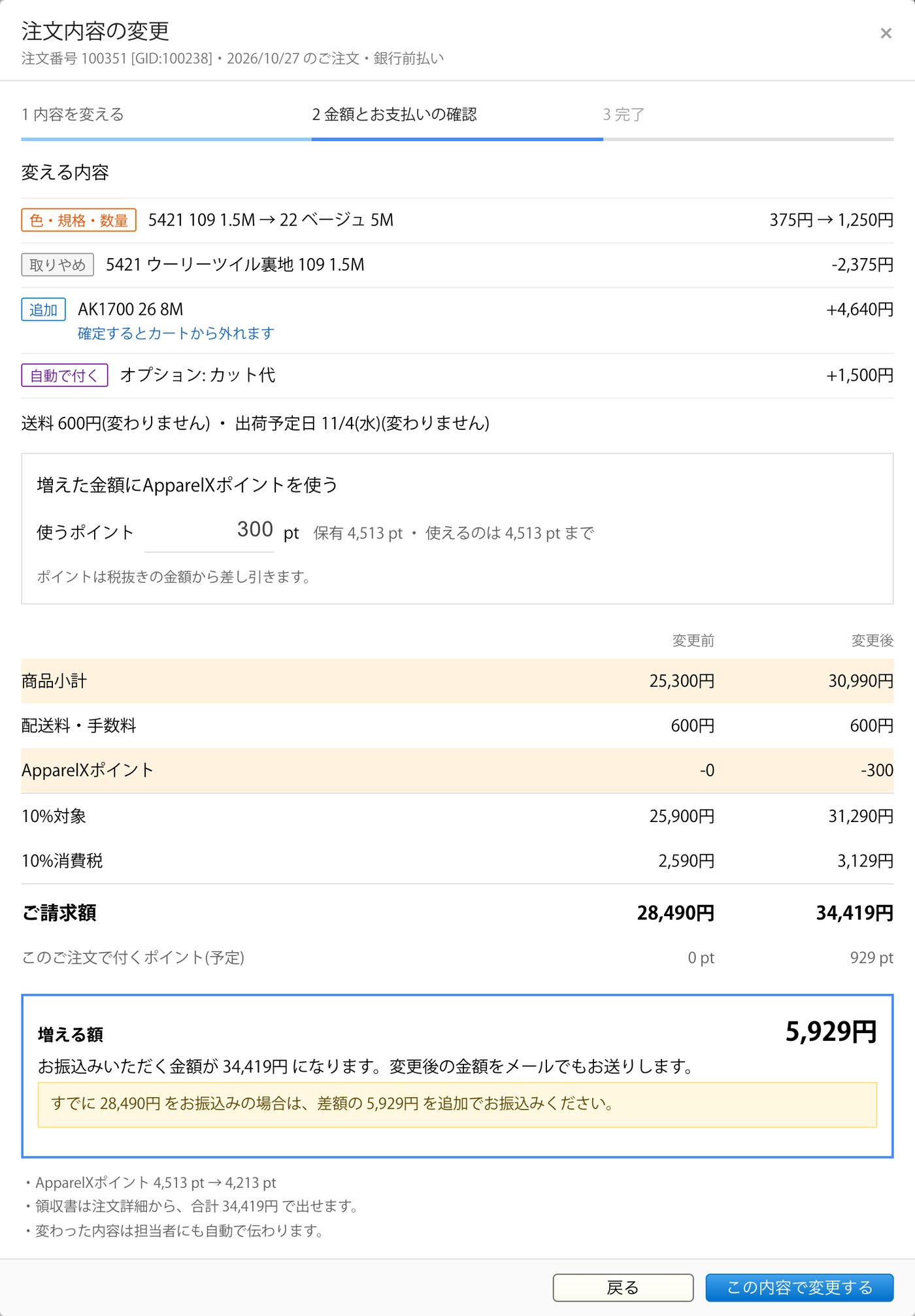
Task: Click the 追加 tag
Action: coord(44,309)
